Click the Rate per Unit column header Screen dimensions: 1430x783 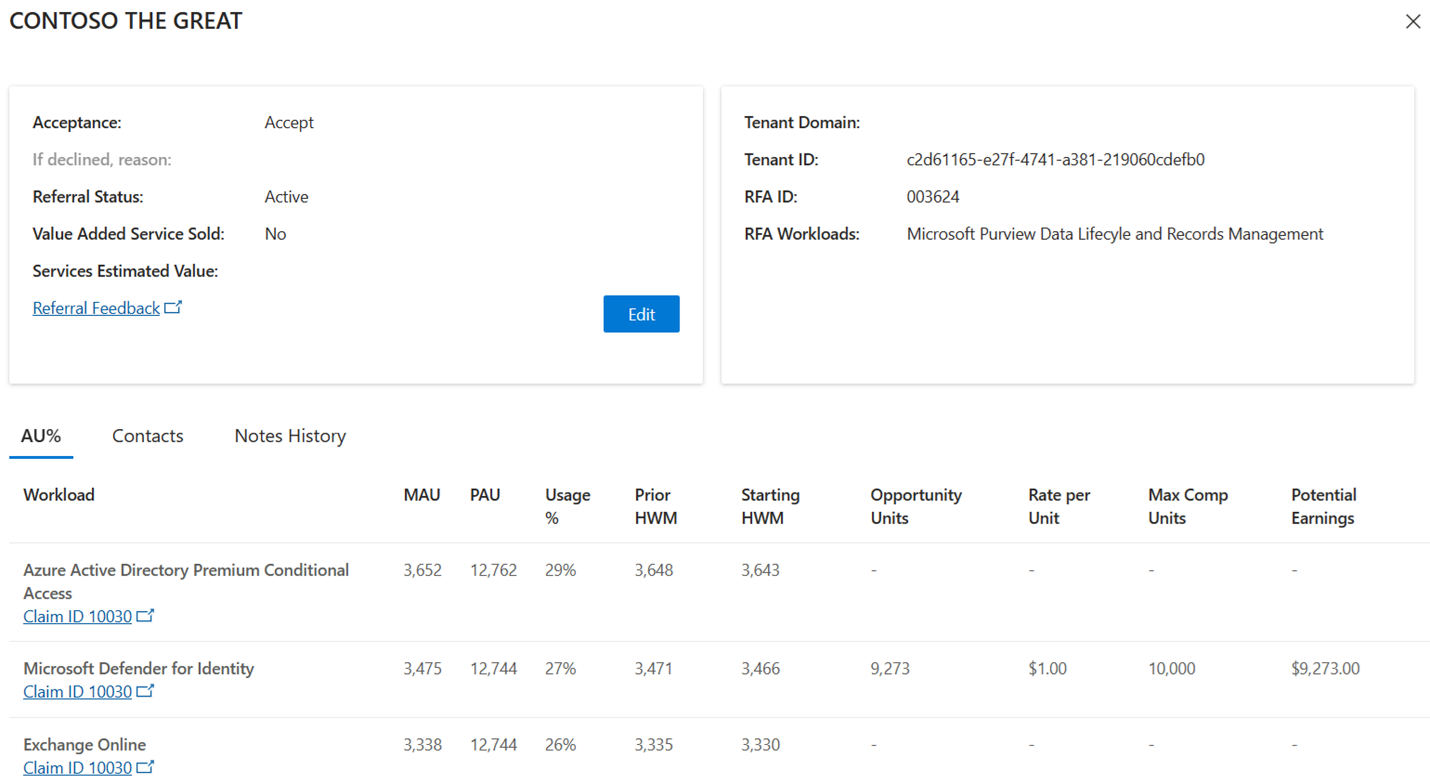coord(1059,506)
